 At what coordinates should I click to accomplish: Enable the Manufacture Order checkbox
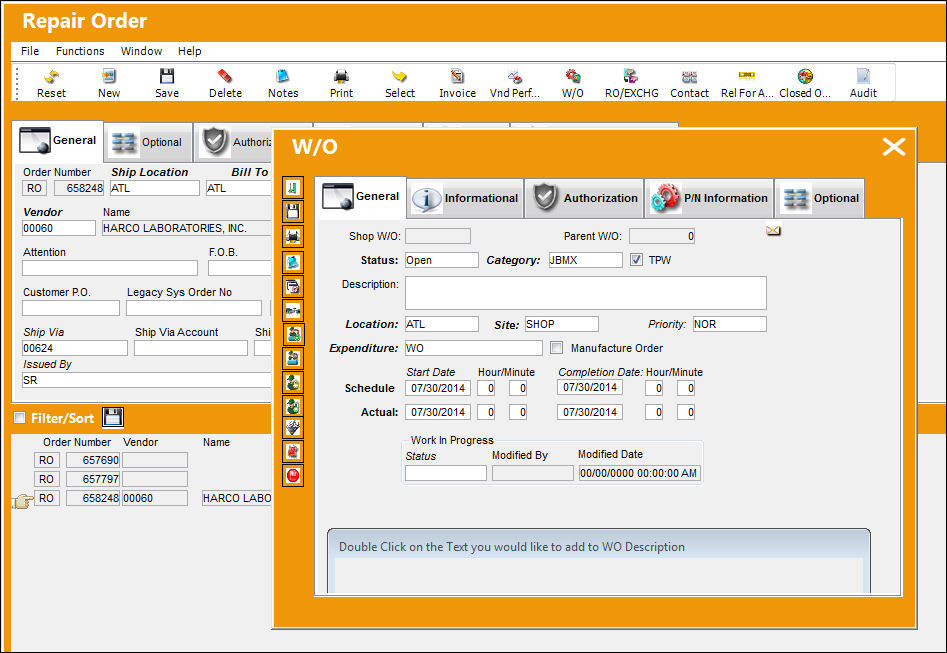pyautogui.click(x=556, y=347)
